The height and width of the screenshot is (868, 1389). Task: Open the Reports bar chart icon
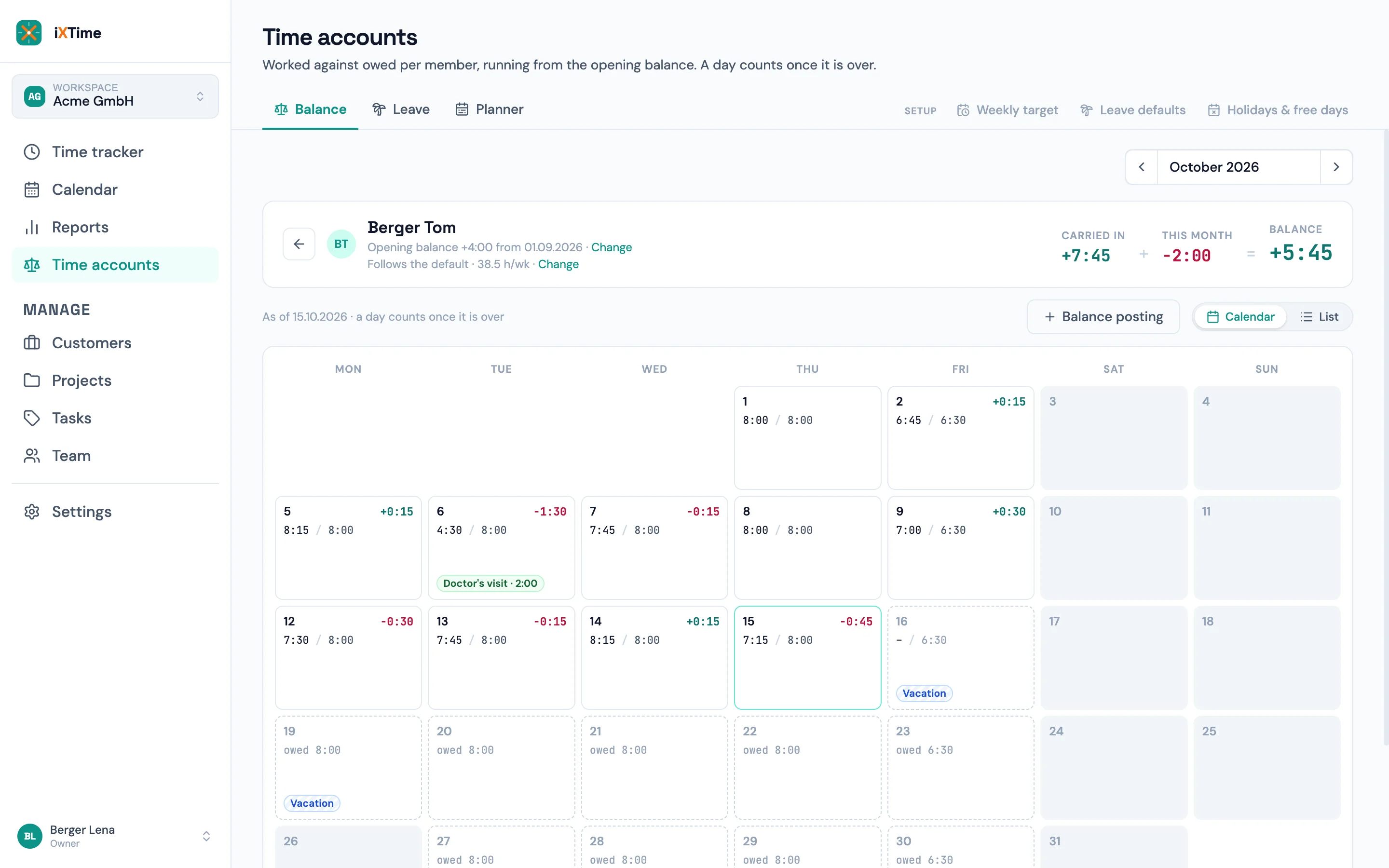[31, 227]
